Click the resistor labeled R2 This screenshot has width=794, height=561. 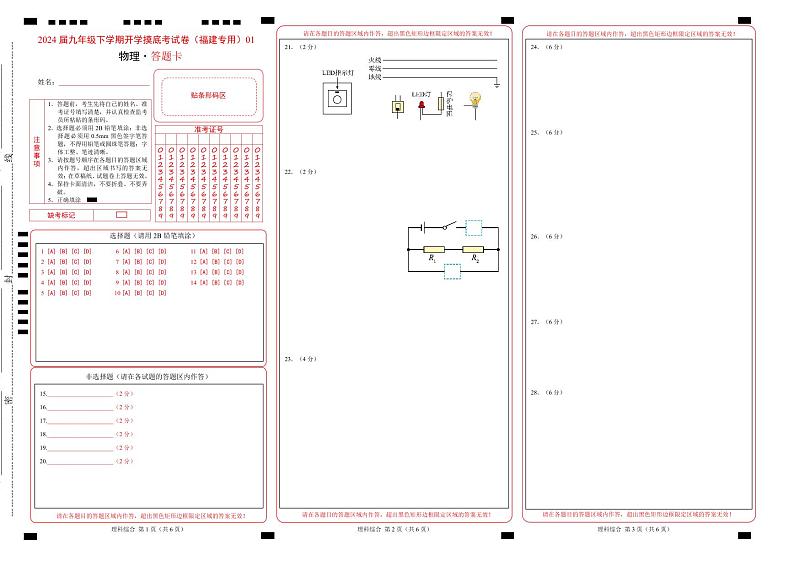click(x=473, y=249)
